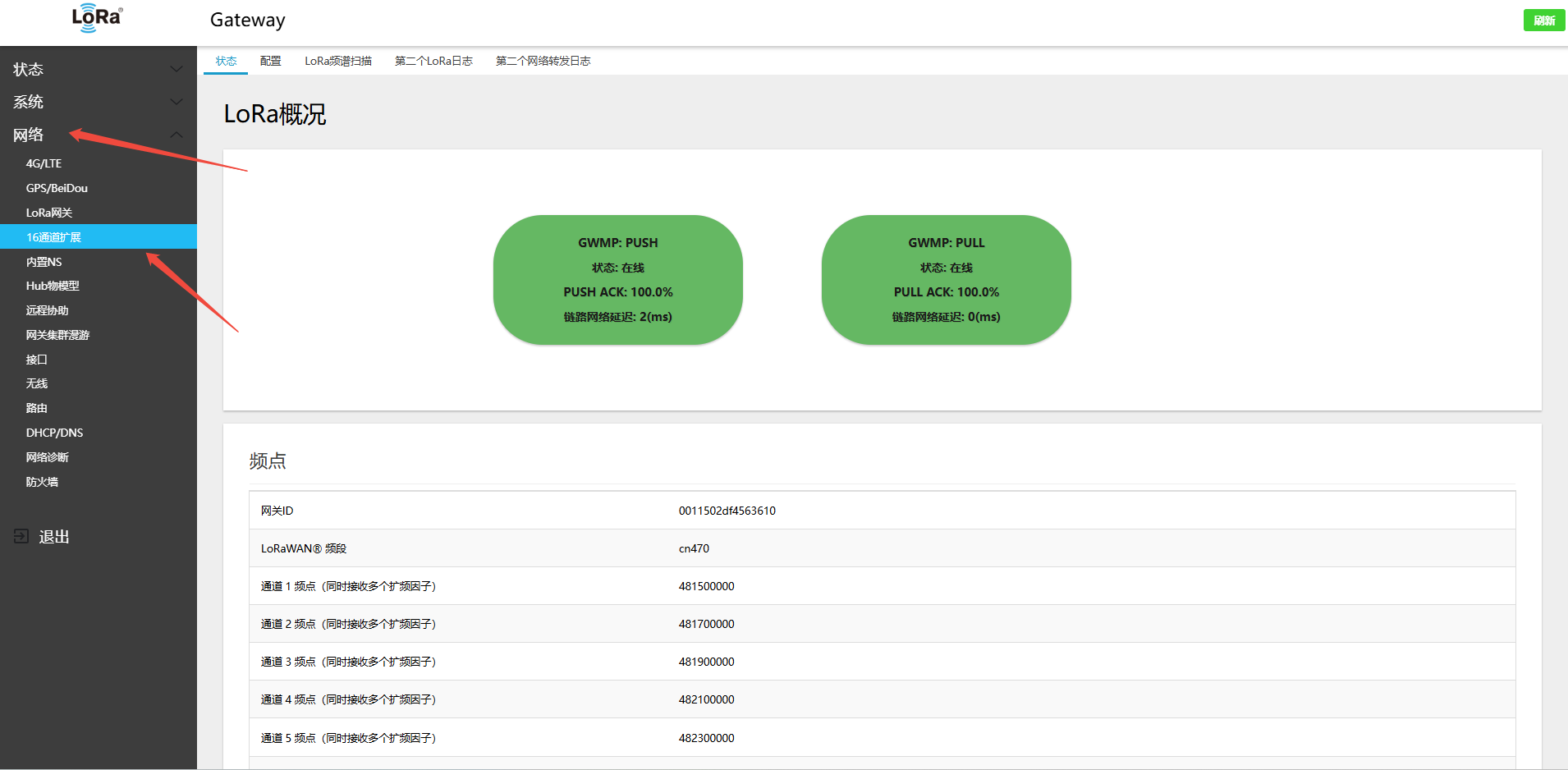The image size is (1568, 770).
Task: Open DHCP/DNS settings page
Action: 54,433
